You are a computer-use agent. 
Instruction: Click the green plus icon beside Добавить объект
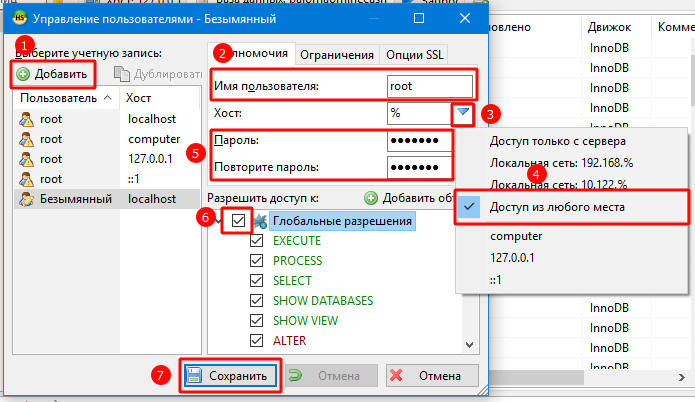tap(371, 198)
